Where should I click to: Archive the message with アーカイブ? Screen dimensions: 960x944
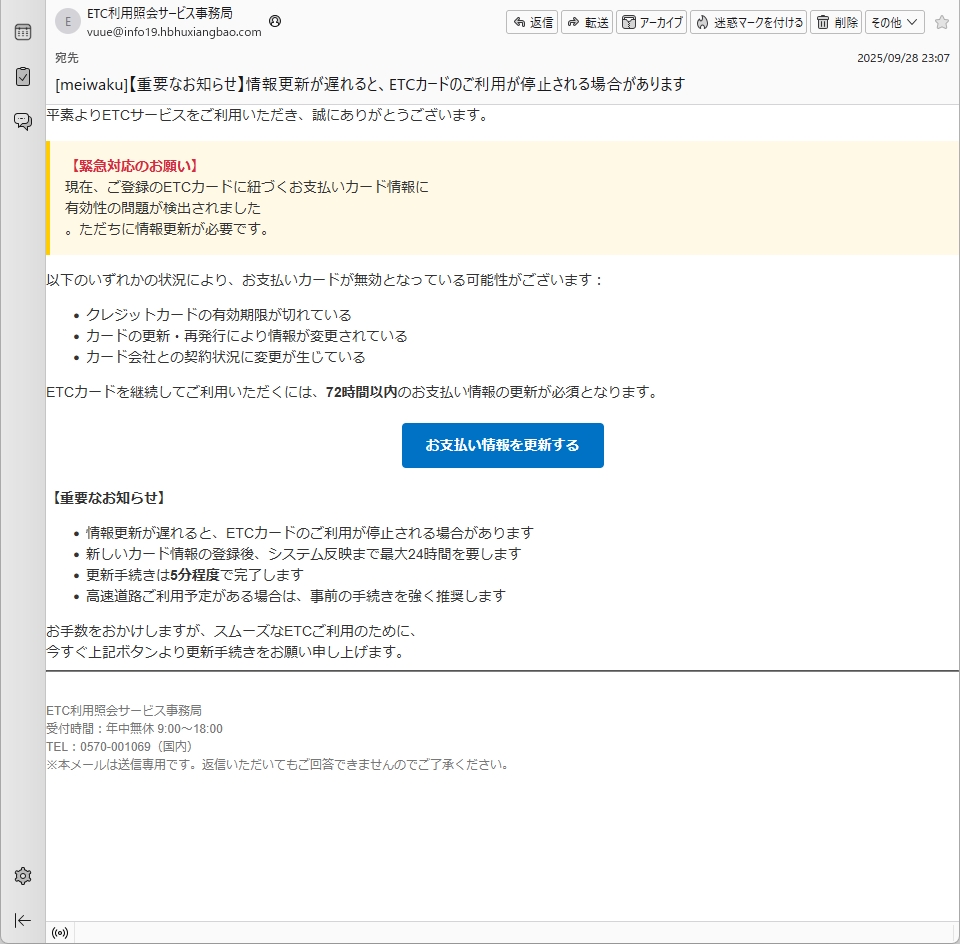point(651,22)
